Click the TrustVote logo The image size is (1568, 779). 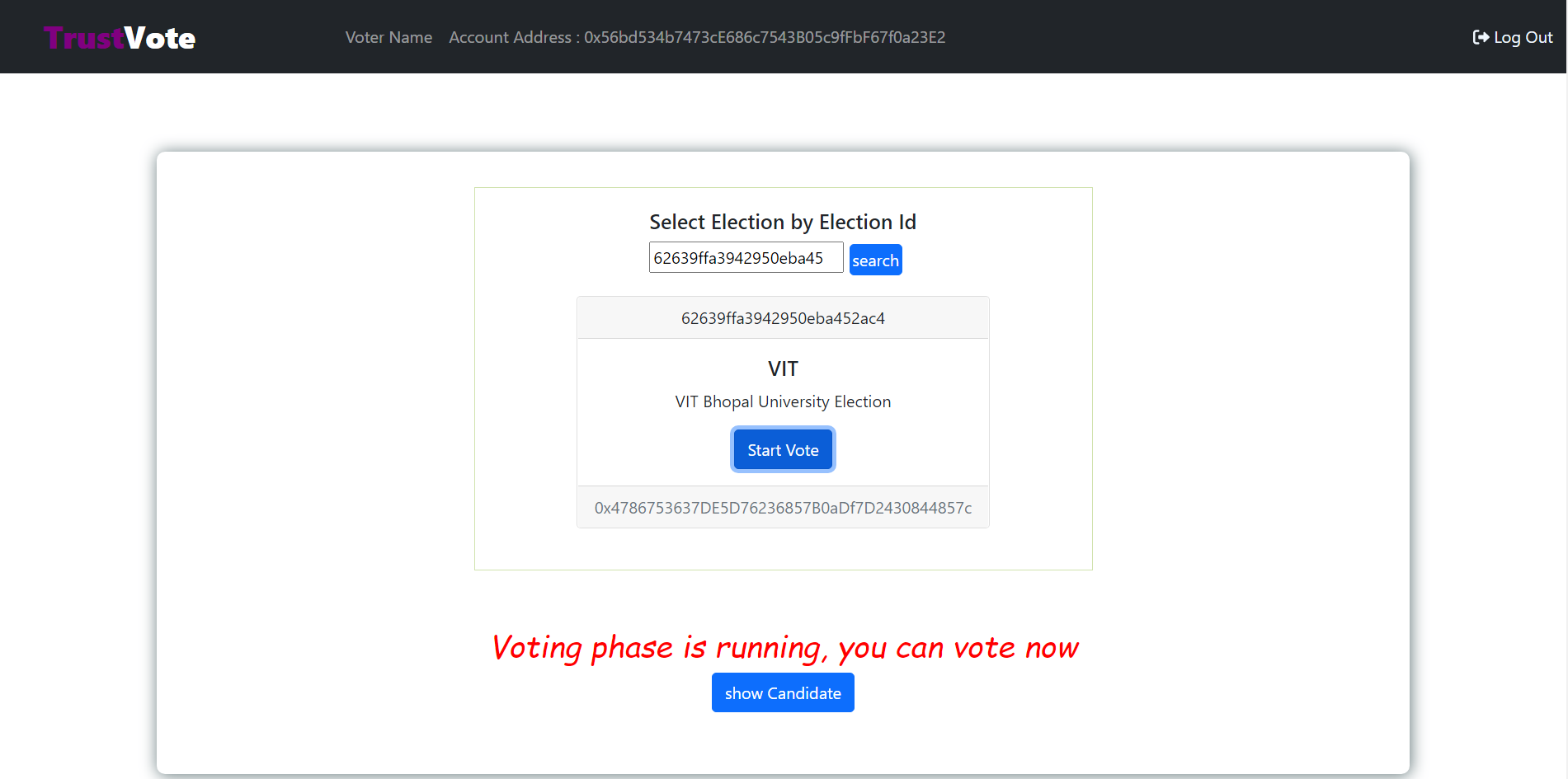point(120,38)
